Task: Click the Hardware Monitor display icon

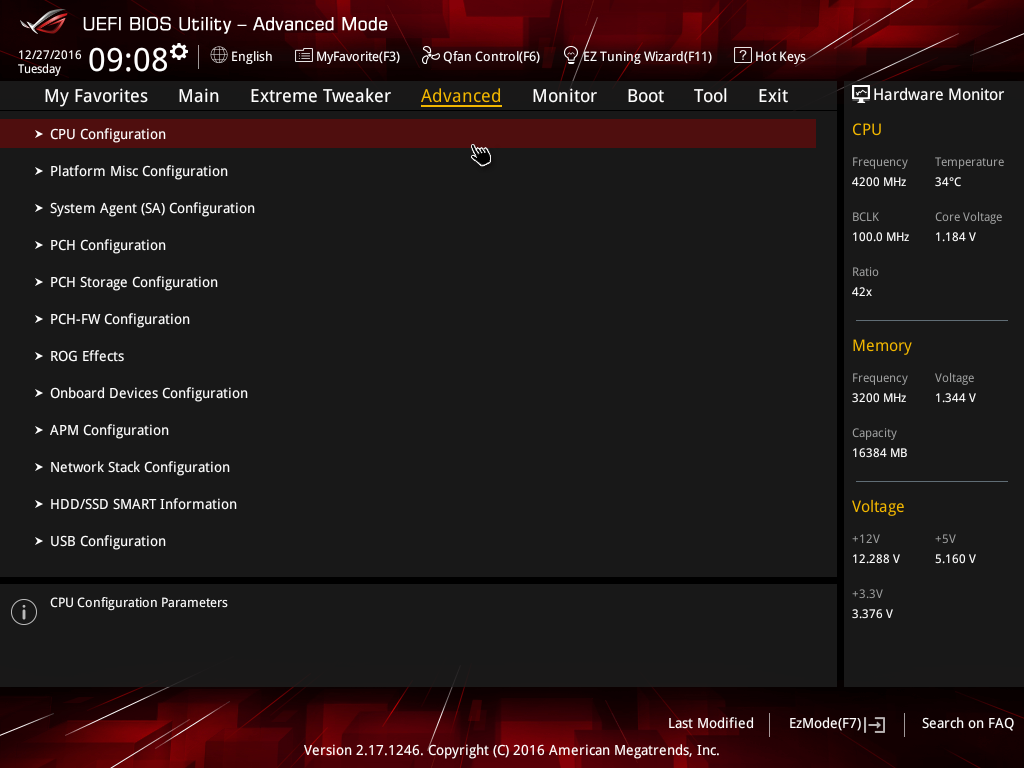Action: click(861, 95)
